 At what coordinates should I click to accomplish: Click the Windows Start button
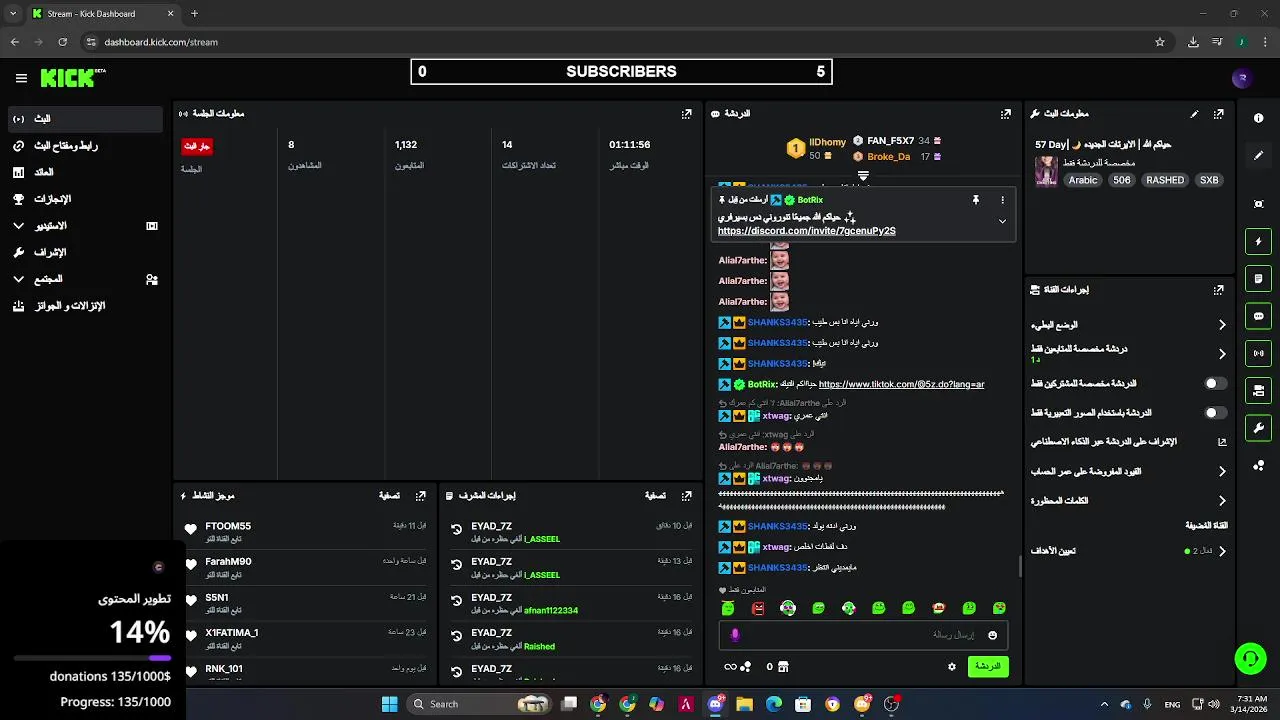click(x=390, y=704)
